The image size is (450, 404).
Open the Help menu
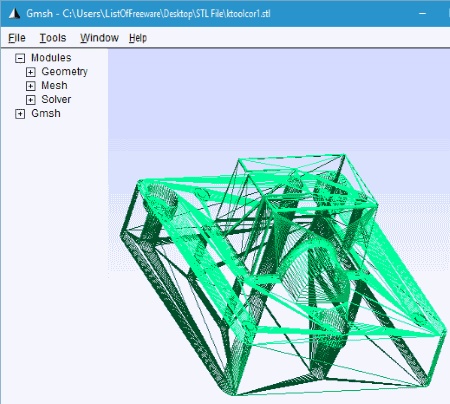[138, 38]
